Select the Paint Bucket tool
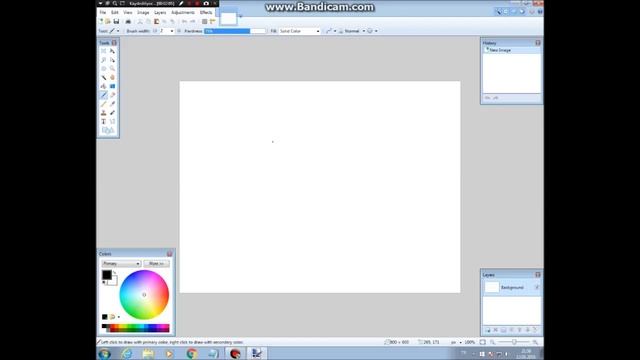 coord(104,86)
